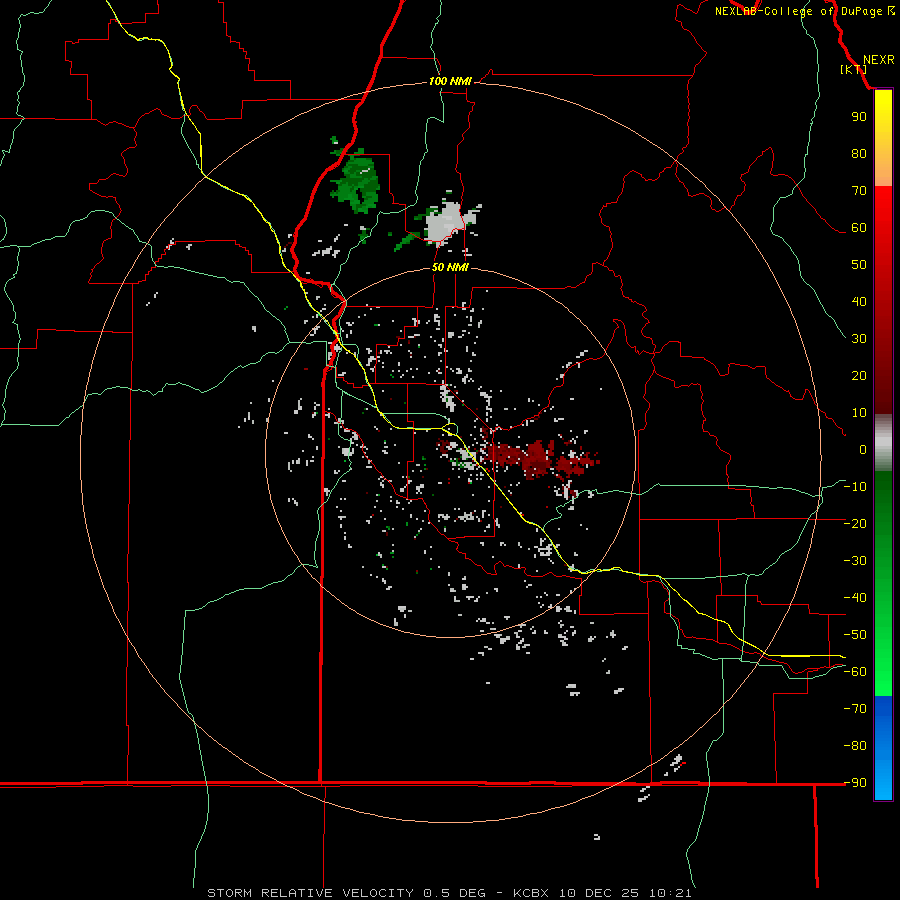Click the "0" scale label

pyautogui.click(x=863, y=449)
